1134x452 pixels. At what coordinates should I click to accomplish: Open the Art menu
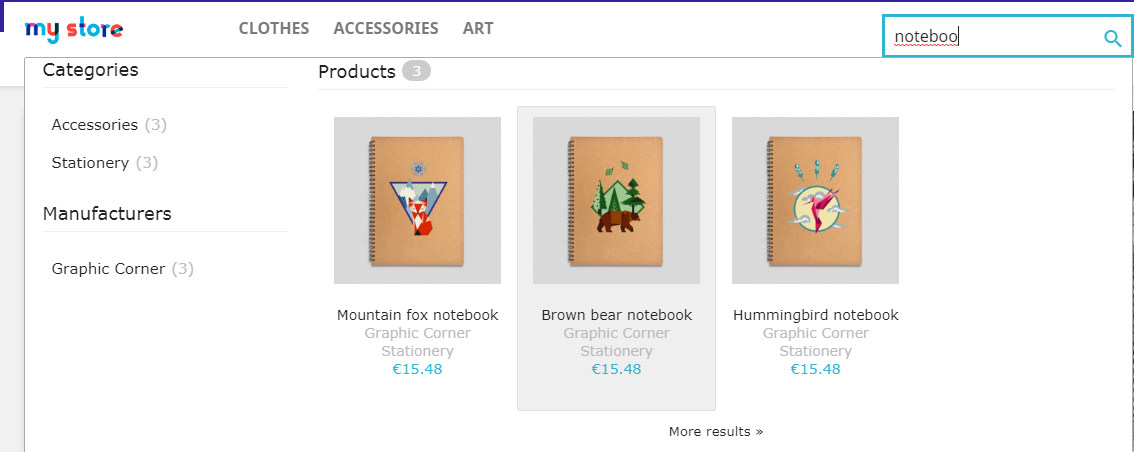tap(478, 28)
